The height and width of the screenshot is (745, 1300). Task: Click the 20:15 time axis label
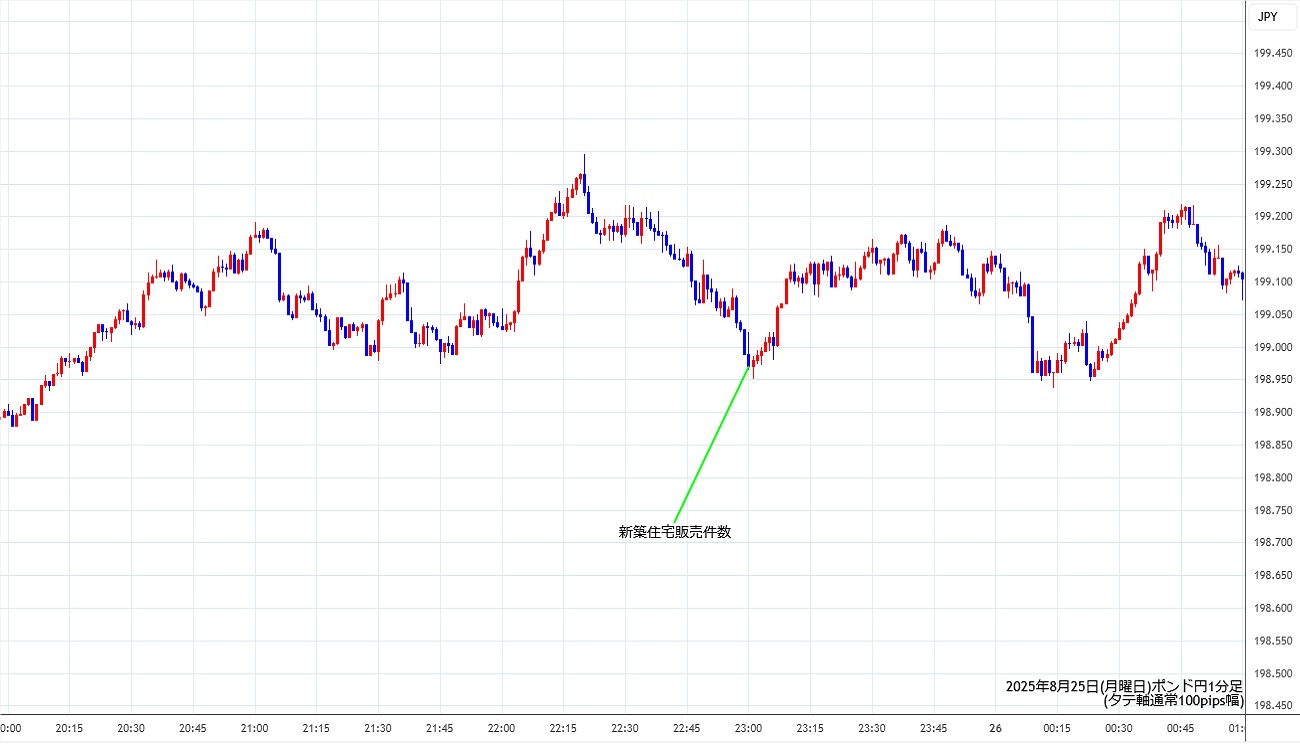coord(69,728)
